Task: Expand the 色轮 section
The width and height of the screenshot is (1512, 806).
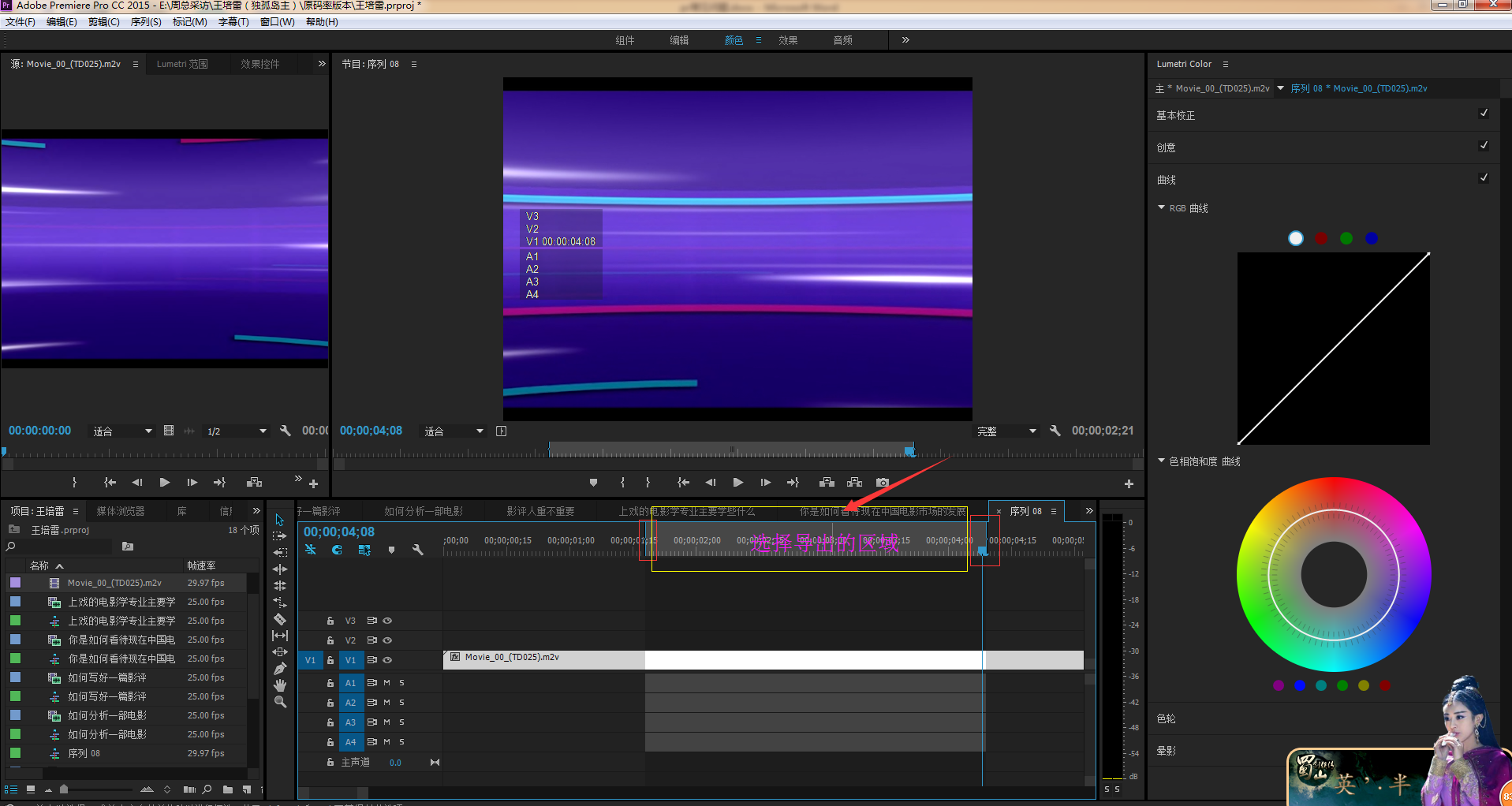Action: tap(1166, 718)
